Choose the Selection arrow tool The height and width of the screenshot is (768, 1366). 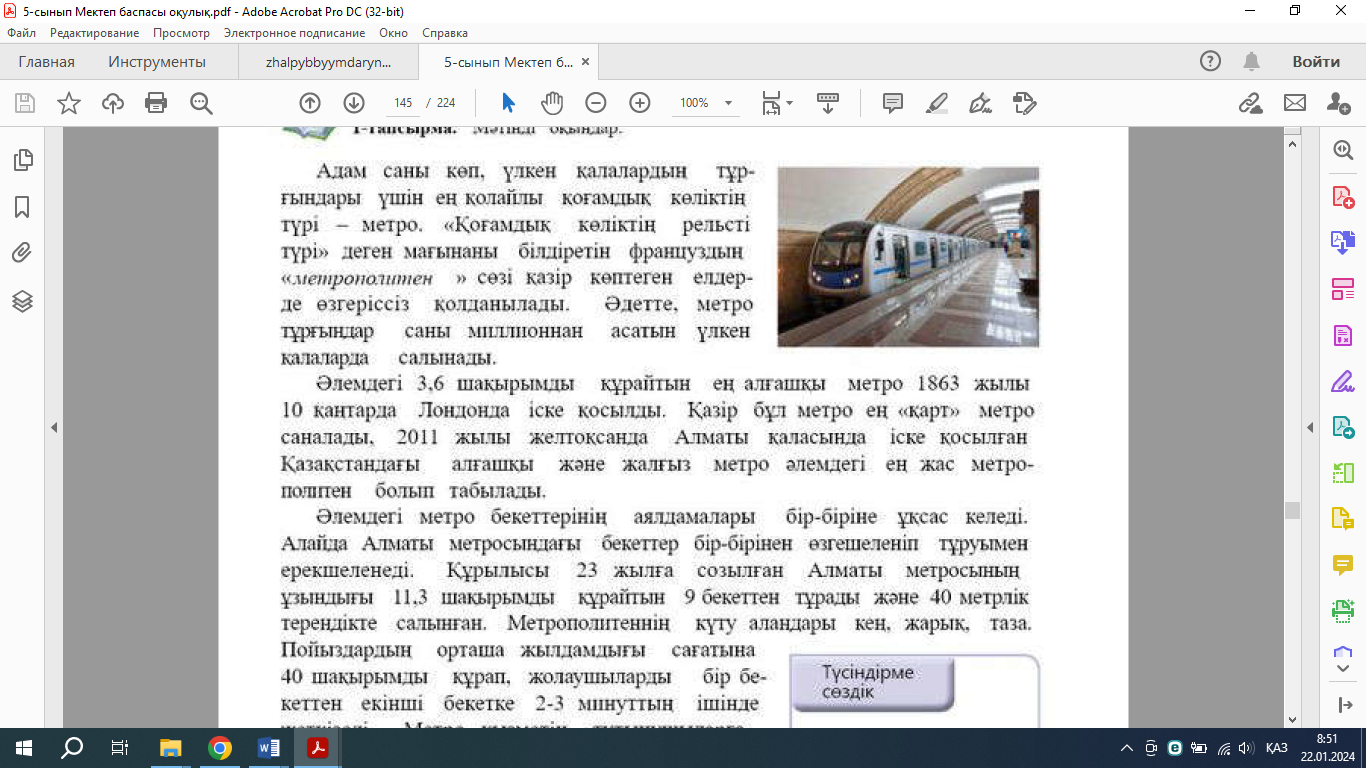(508, 103)
